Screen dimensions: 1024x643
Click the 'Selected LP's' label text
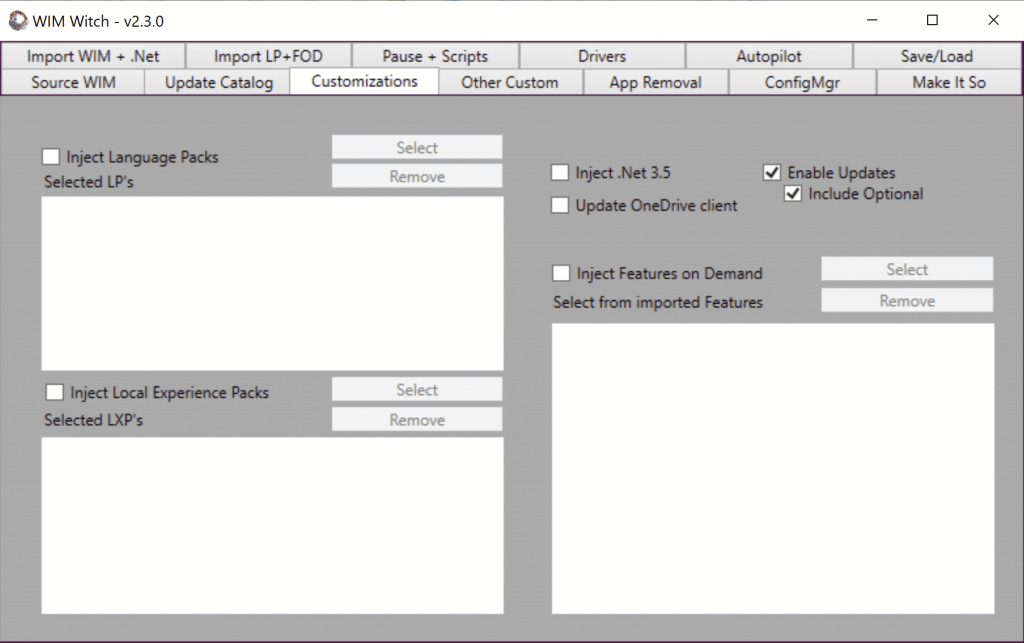tap(89, 182)
